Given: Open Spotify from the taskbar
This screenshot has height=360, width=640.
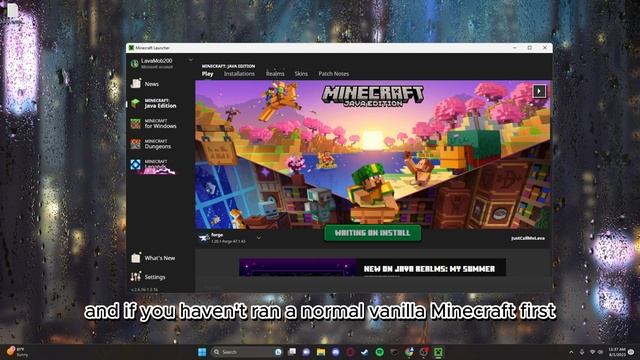Looking at the screenshot, I should point(380,352).
